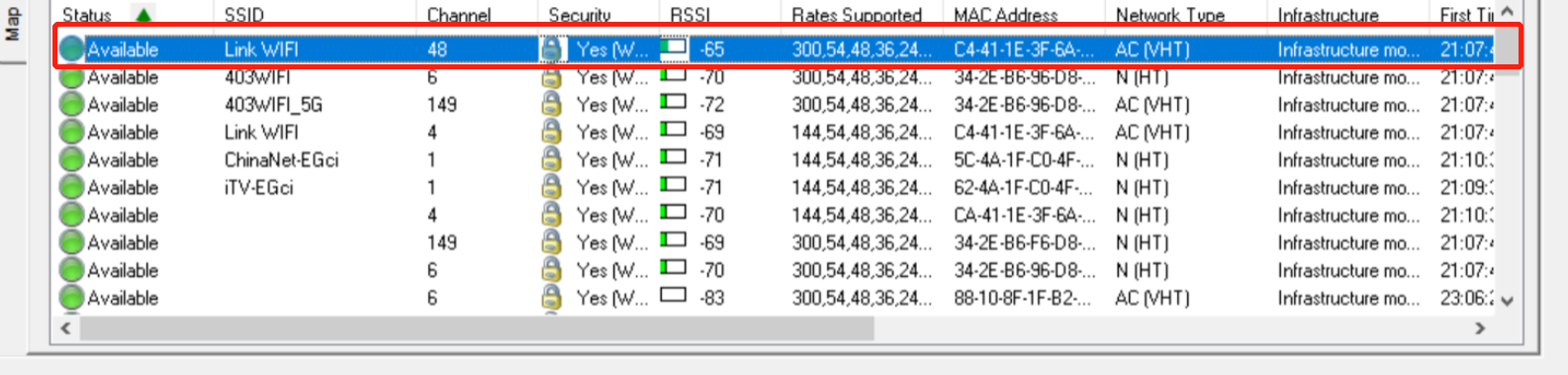Click the MAC address 62-4A-1F-C0-4F
1568x375 pixels.
pyautogui.click(x=1024, y=188)
